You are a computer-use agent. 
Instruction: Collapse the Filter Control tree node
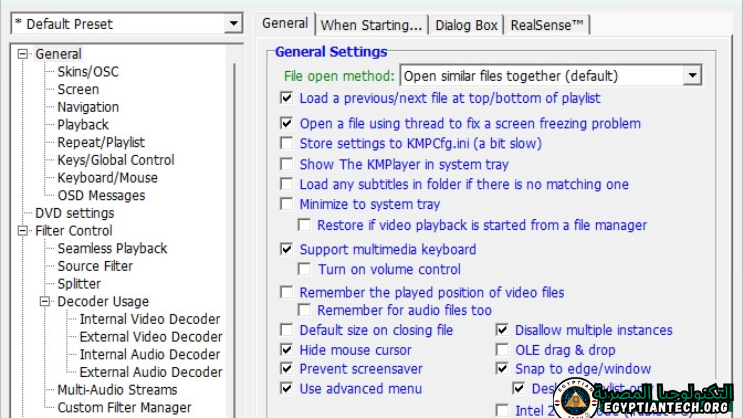(22, 231)
